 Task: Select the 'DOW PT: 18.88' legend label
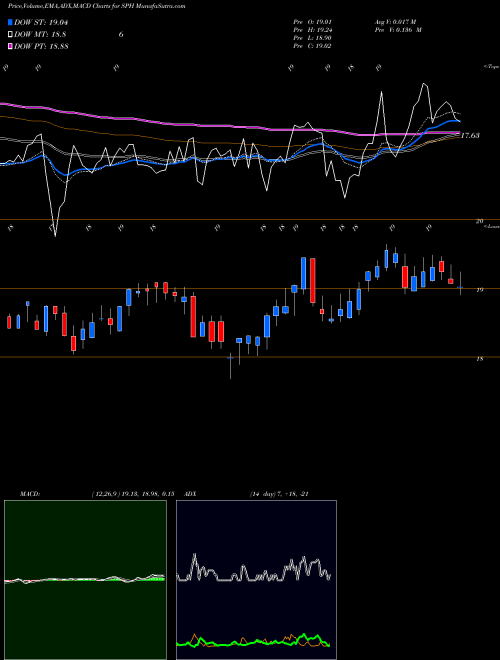click(41, 46)
